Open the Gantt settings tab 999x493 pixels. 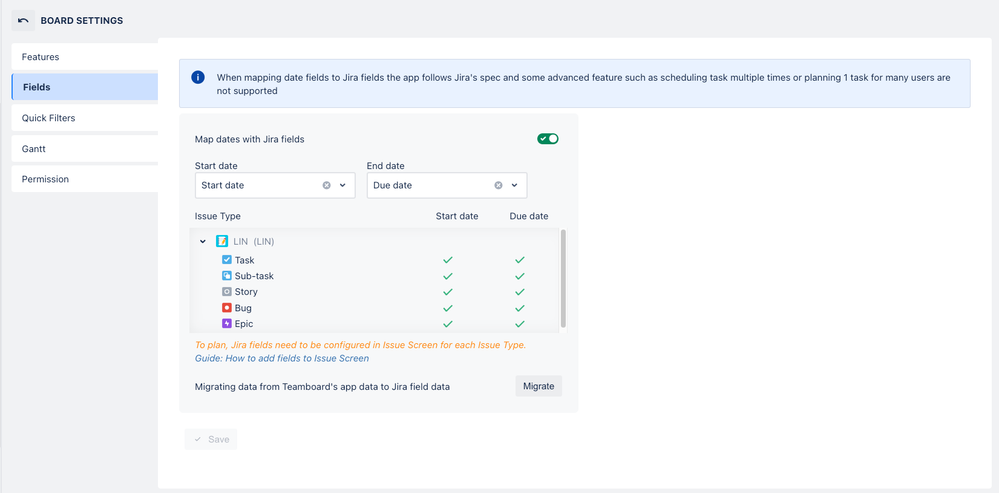(85, 148)
